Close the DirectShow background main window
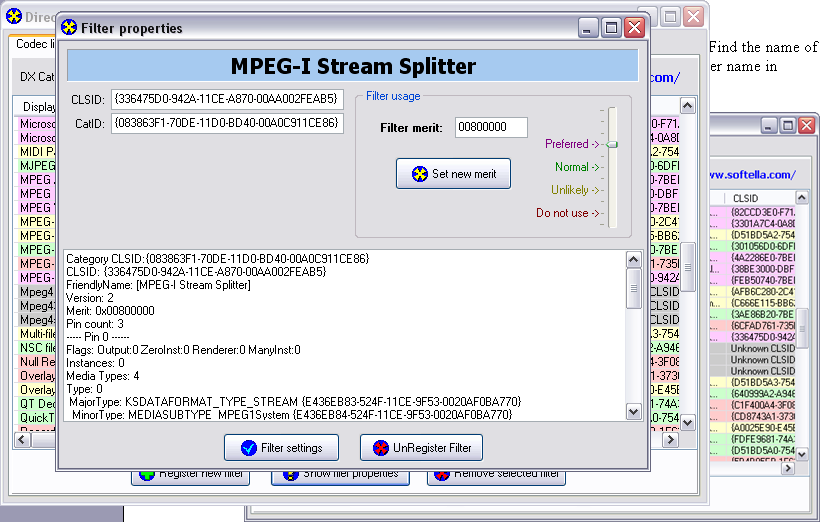 [x=693, y=17]
